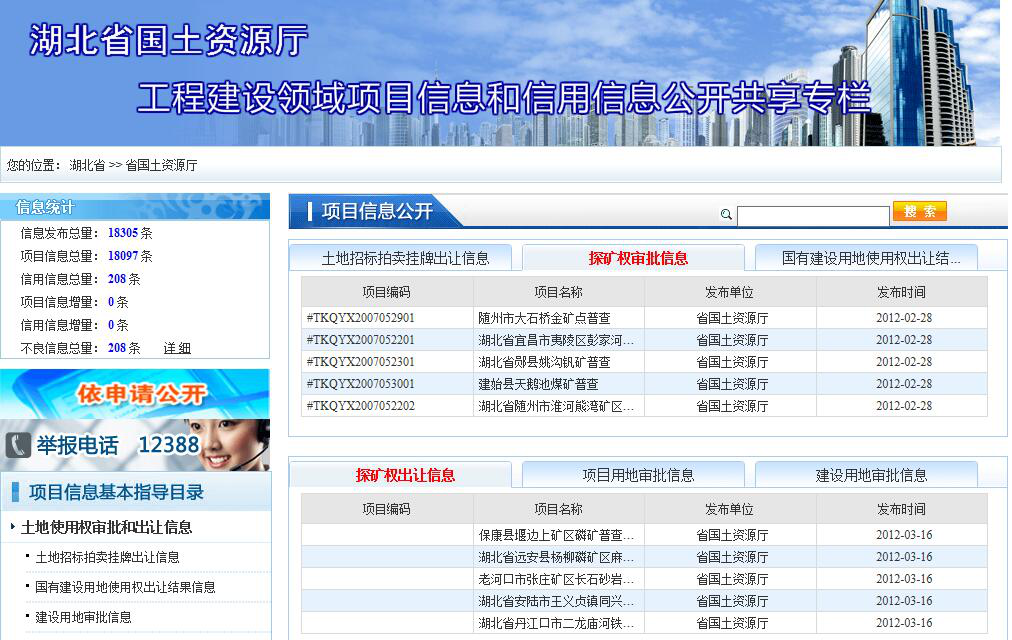Select the 探矿权审批信息 tab
Screen dimensions: 1012x640
[x=638, y=258]
